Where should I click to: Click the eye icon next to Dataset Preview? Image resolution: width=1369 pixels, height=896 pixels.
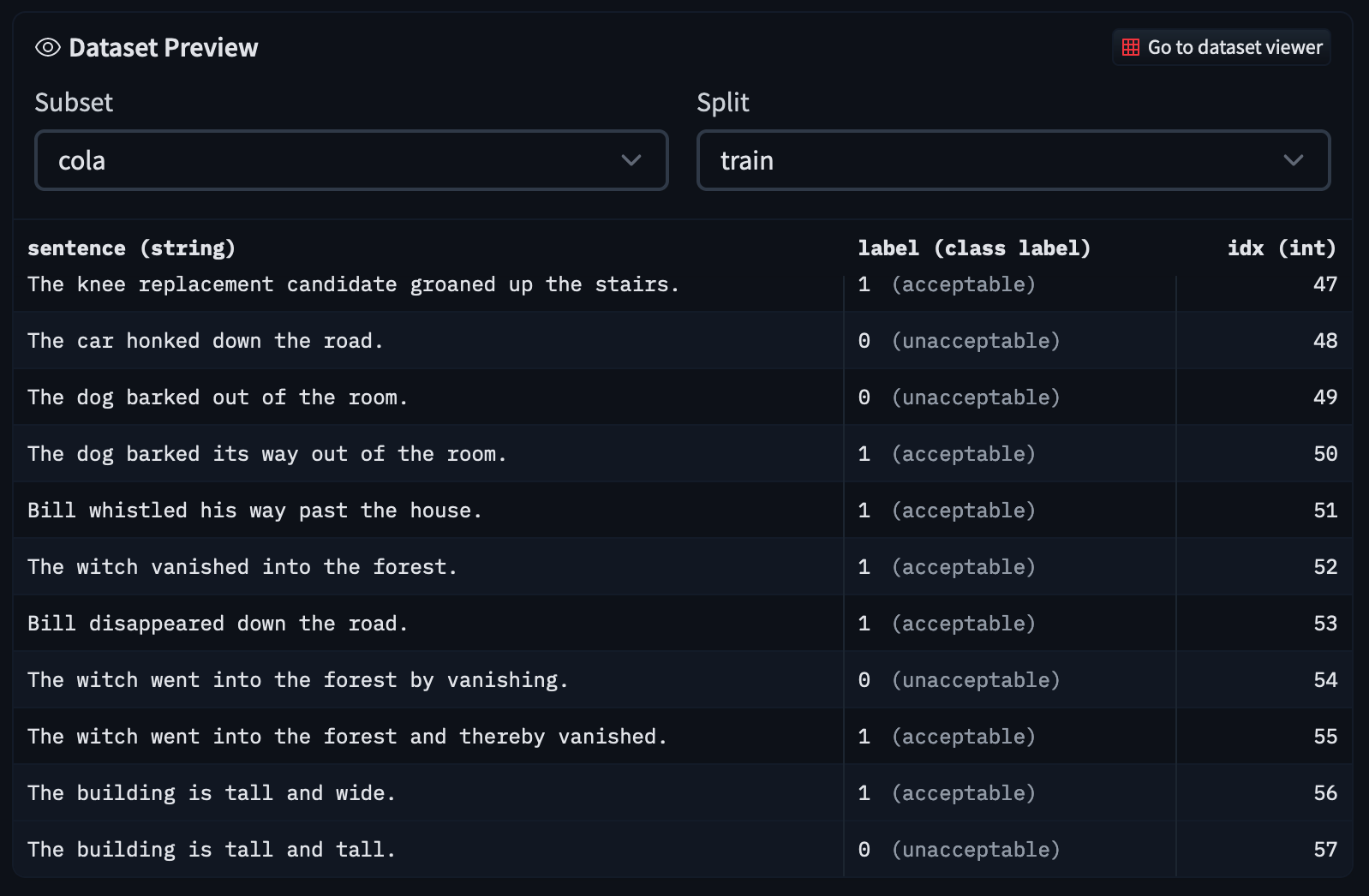pos(46,48)
